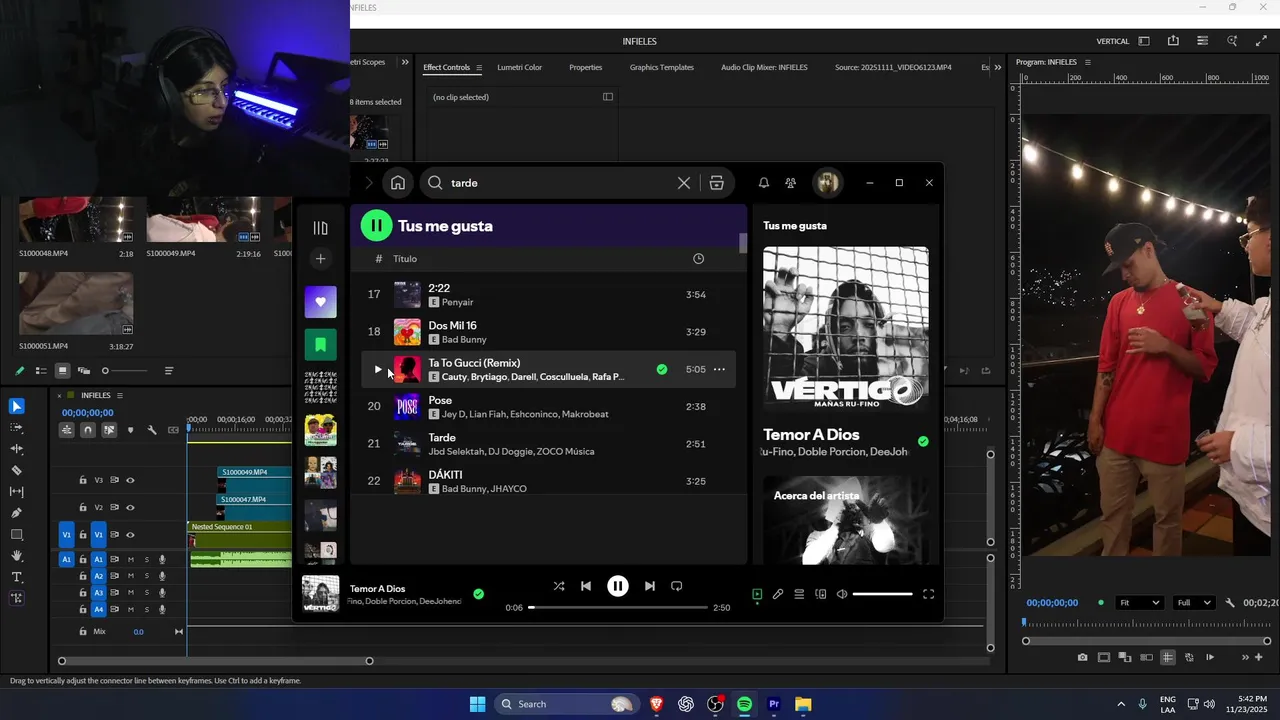Go to previous Spotify track
The height and width of the screenshot is (720, 1280).
click(586, 586)
